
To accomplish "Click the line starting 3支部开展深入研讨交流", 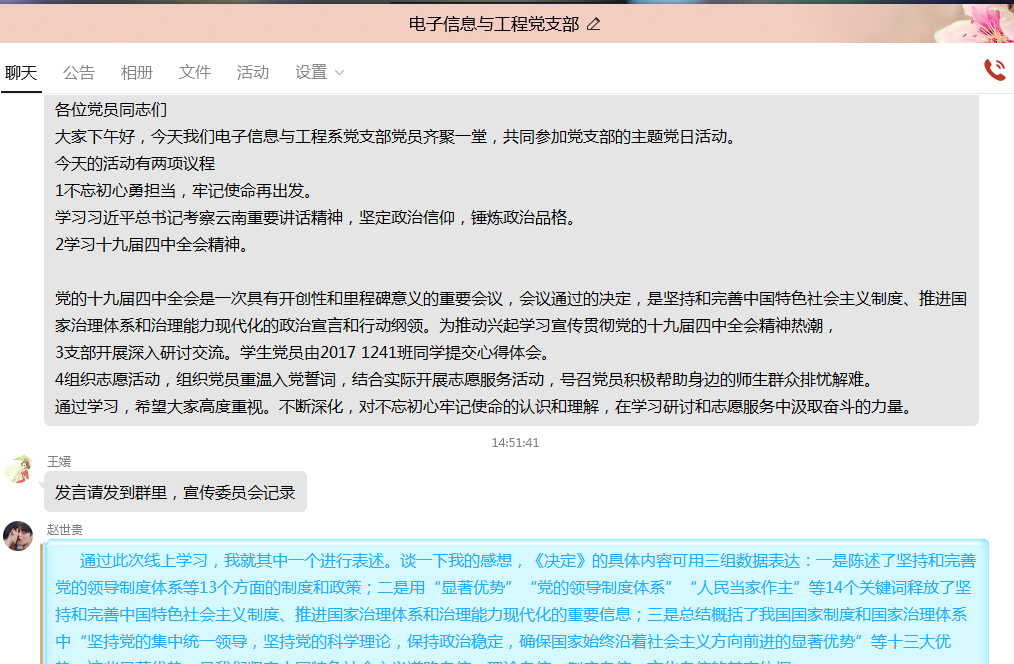I will (305, 353).
